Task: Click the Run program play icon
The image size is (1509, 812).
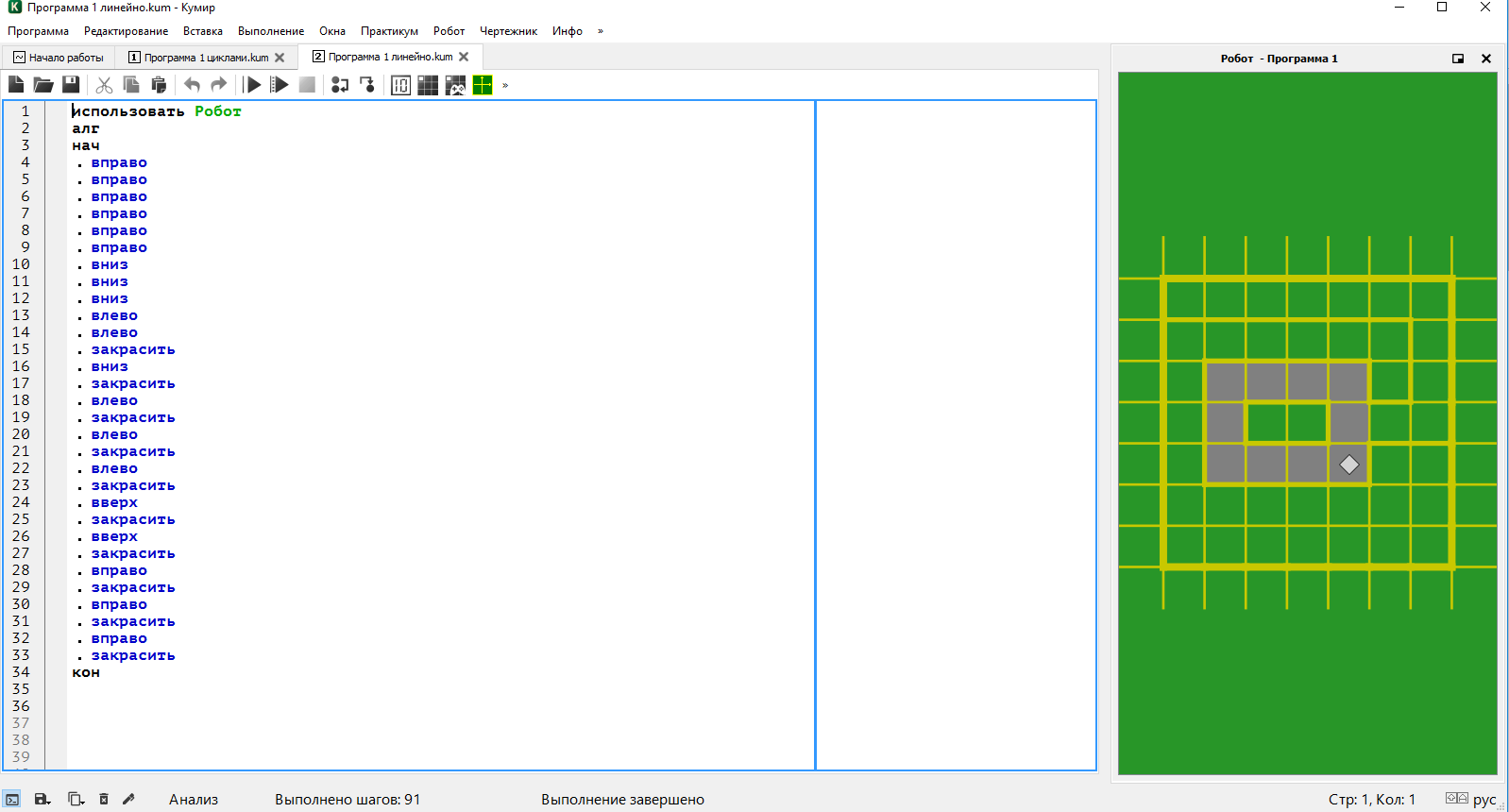Action: (x=252, y=85)
